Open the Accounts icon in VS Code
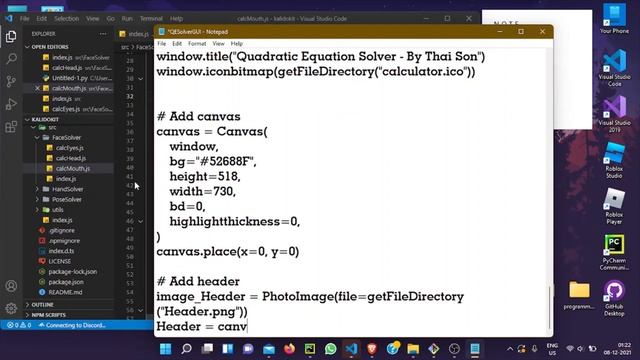This screenshot has height=360, width=640. click(x=11, y=286)
